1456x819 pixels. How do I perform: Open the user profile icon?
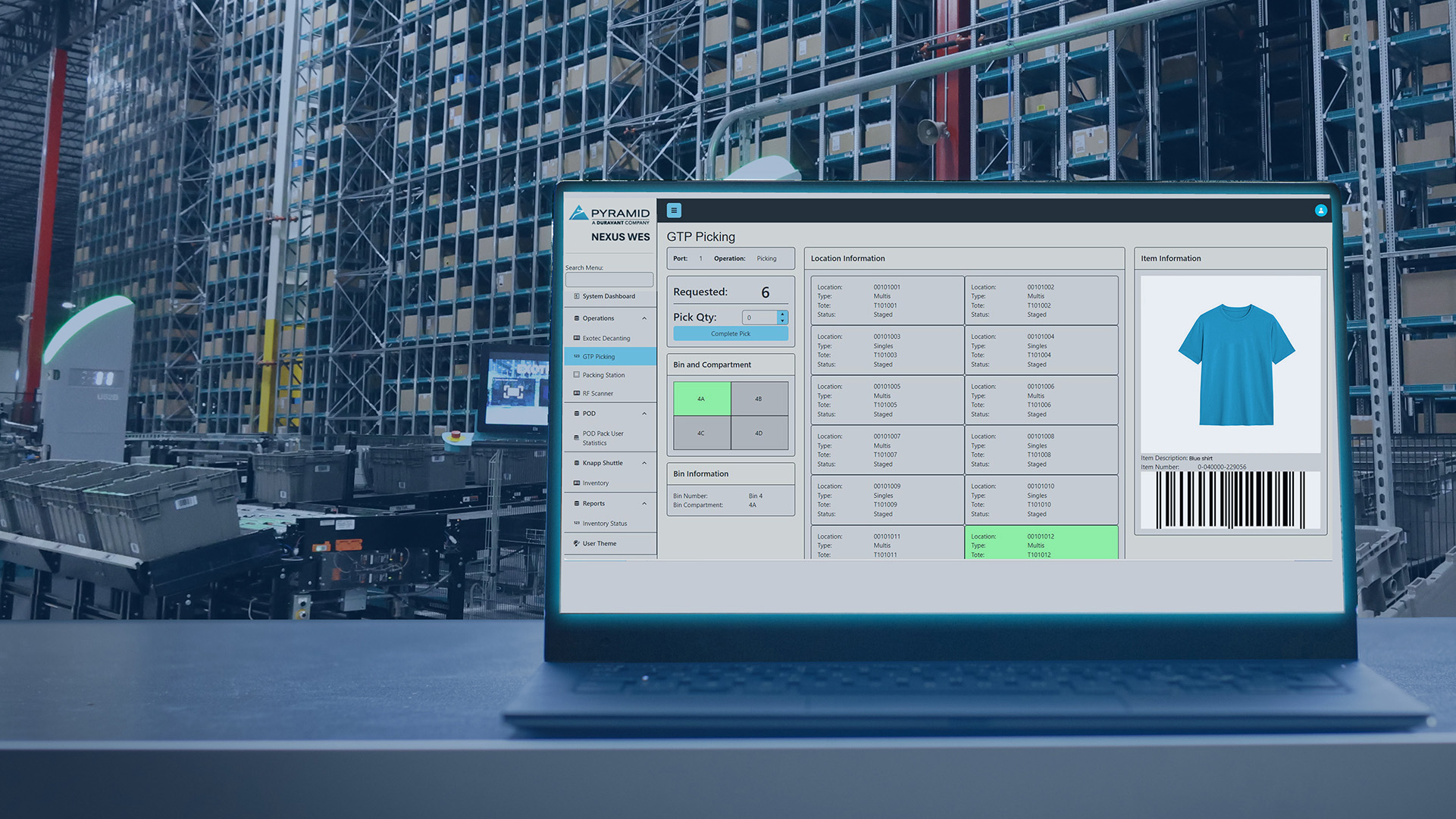(x=1321, y=211)
